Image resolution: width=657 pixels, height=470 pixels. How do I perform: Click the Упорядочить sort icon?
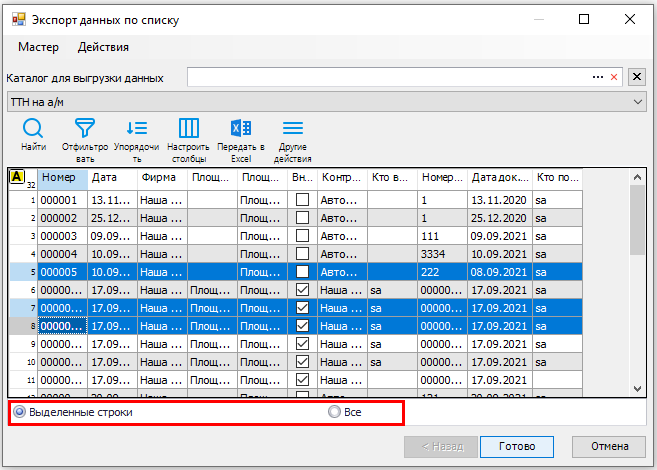point(136,128)
